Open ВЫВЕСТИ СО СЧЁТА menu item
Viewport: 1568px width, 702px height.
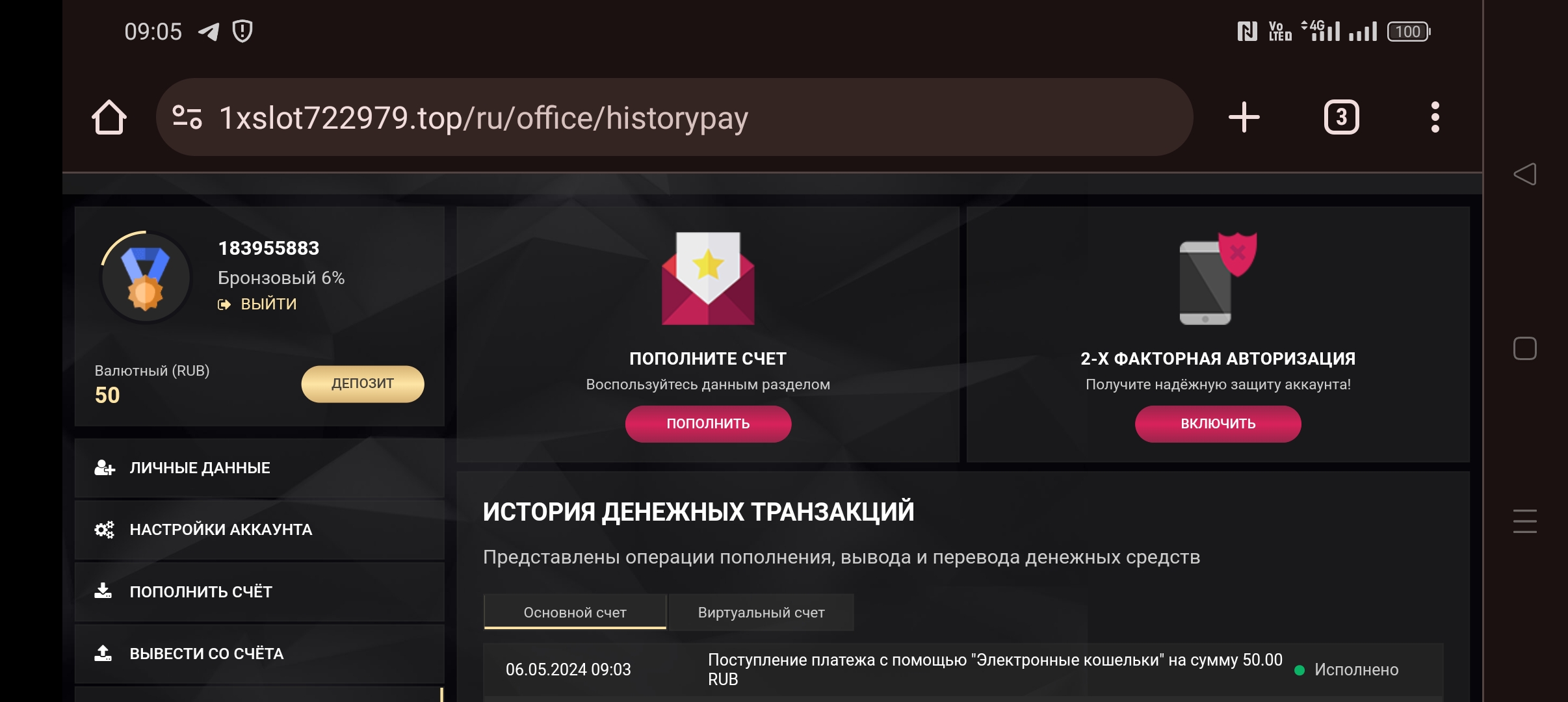coord(259,654)
